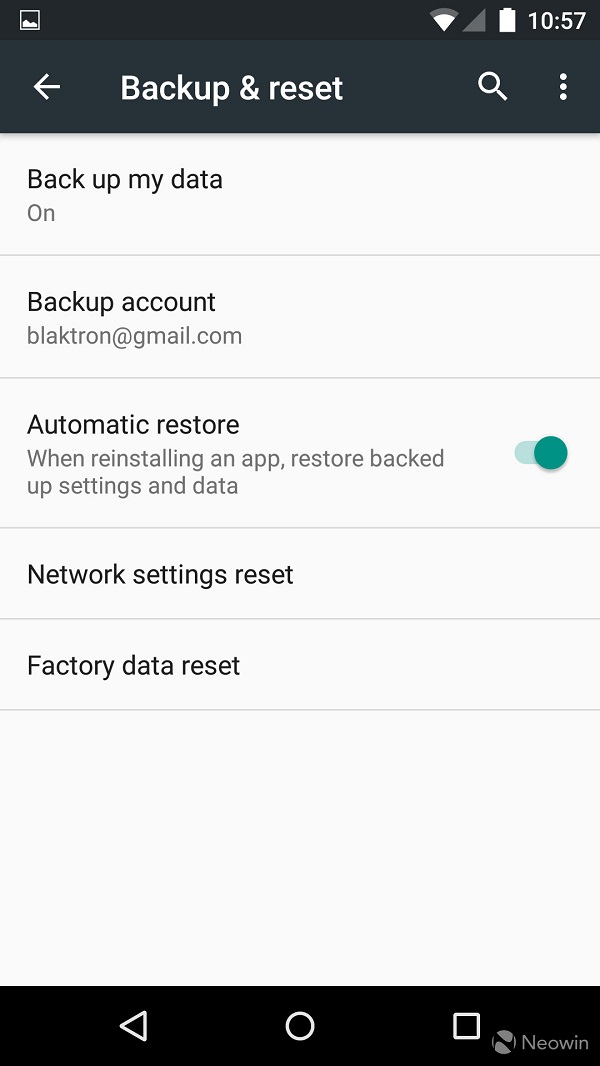This screenshot has height=1066, width=600.
Task: Tap the Android home circle button
Action: pos(300,1025)
